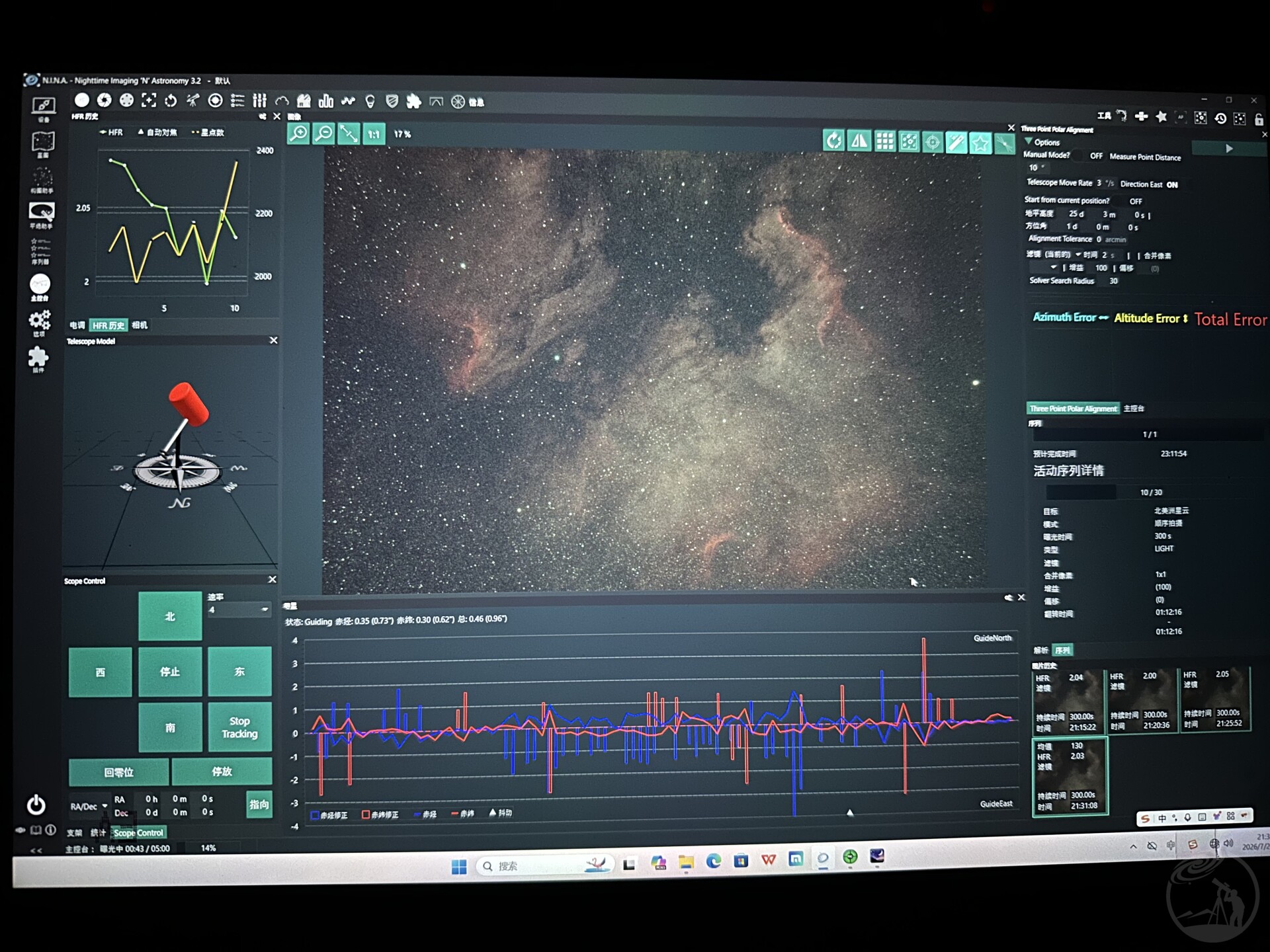Toggle the 1:1 image scale button
The image size is (1270, 952).
point(374,134)
